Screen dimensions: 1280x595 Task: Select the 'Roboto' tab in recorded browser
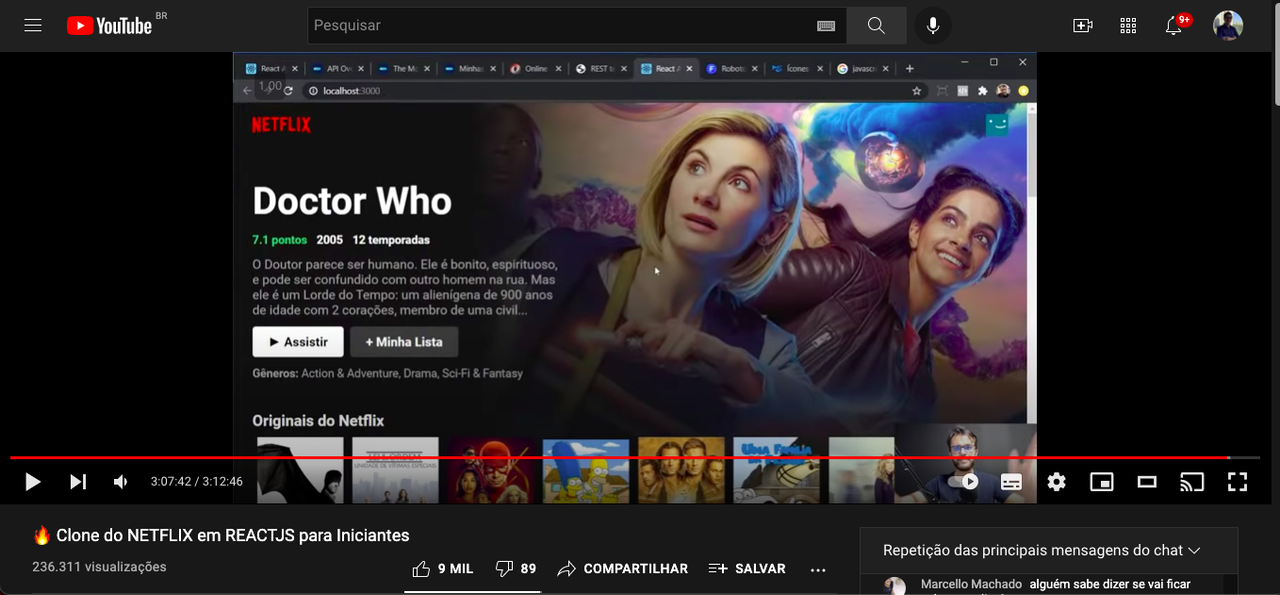pos(732,69)
